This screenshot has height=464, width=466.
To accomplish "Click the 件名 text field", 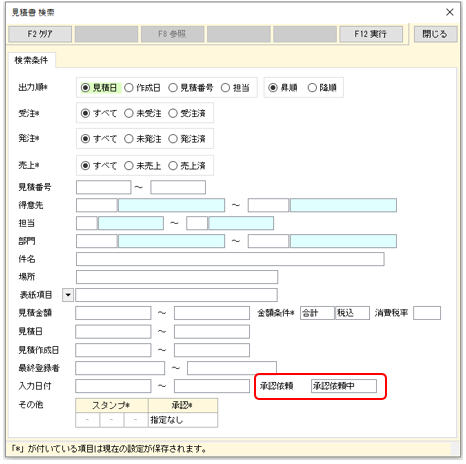I will [230, 259].
